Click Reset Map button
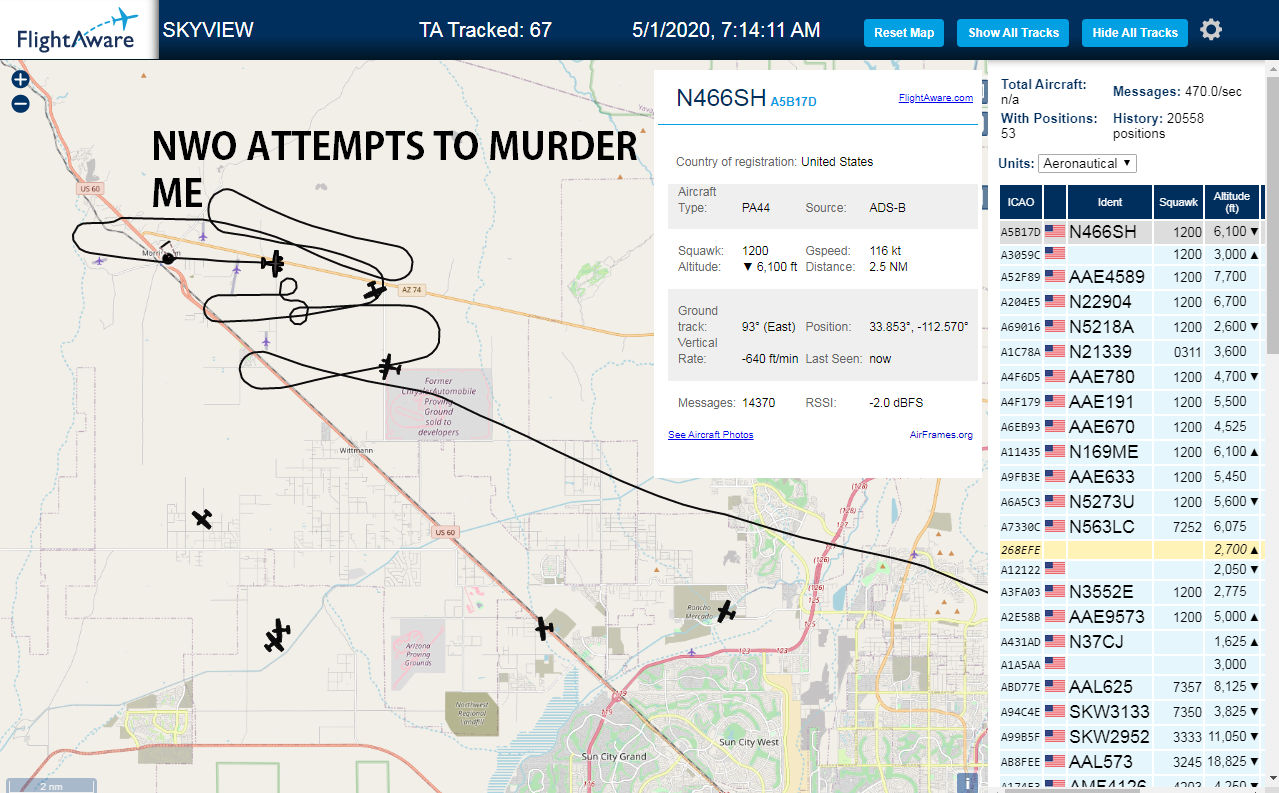 904,33
